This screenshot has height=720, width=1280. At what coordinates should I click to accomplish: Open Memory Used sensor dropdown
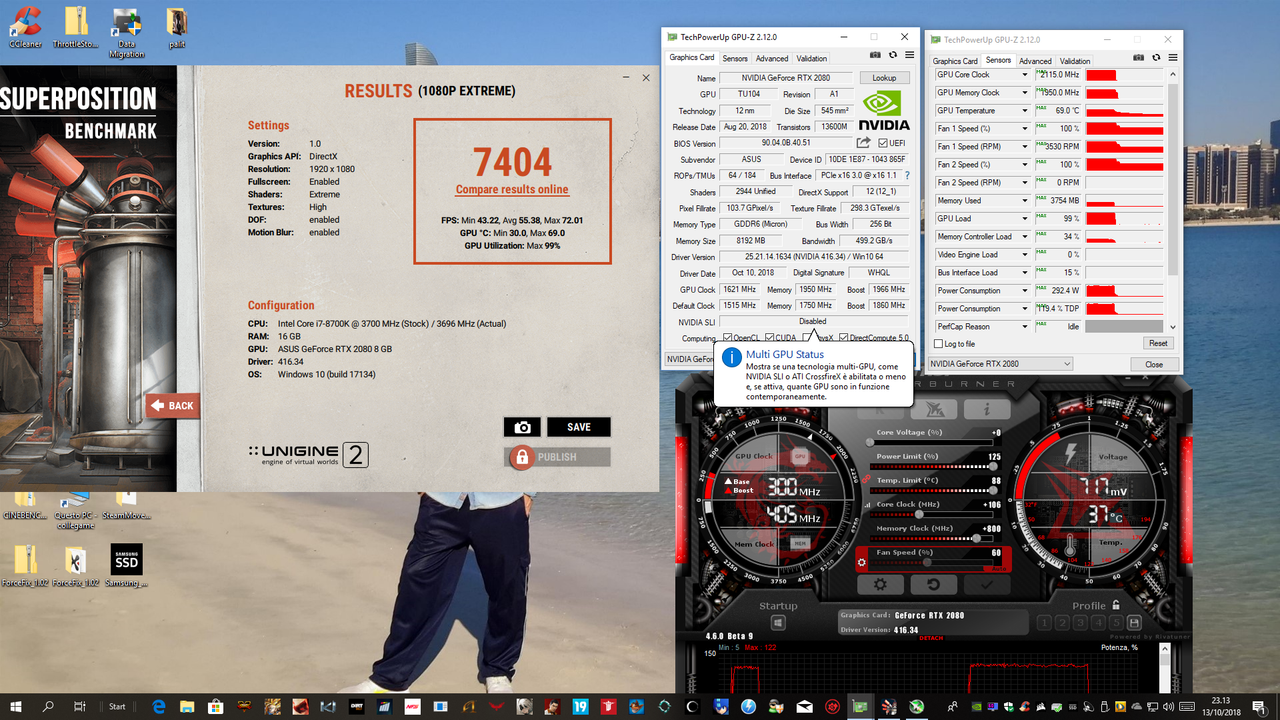1024,201
